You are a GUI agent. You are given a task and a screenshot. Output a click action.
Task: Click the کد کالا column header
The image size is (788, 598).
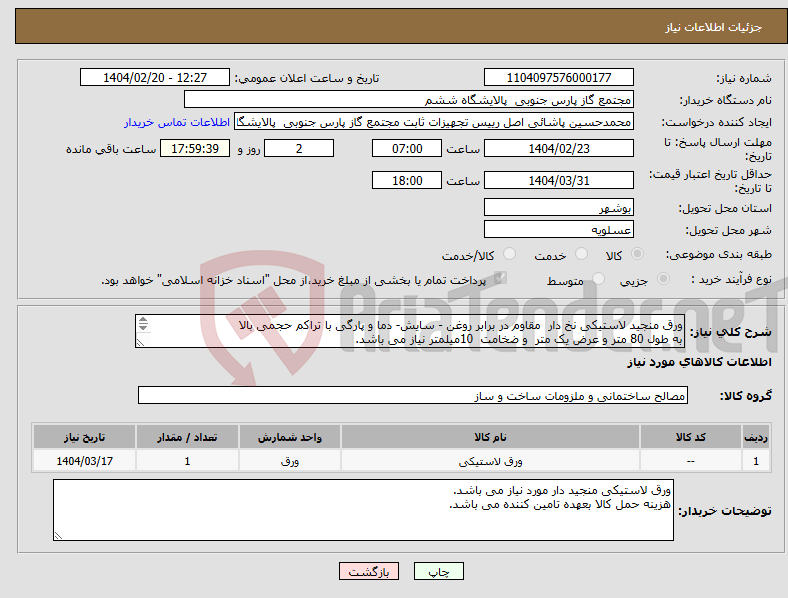click(691, 437)
